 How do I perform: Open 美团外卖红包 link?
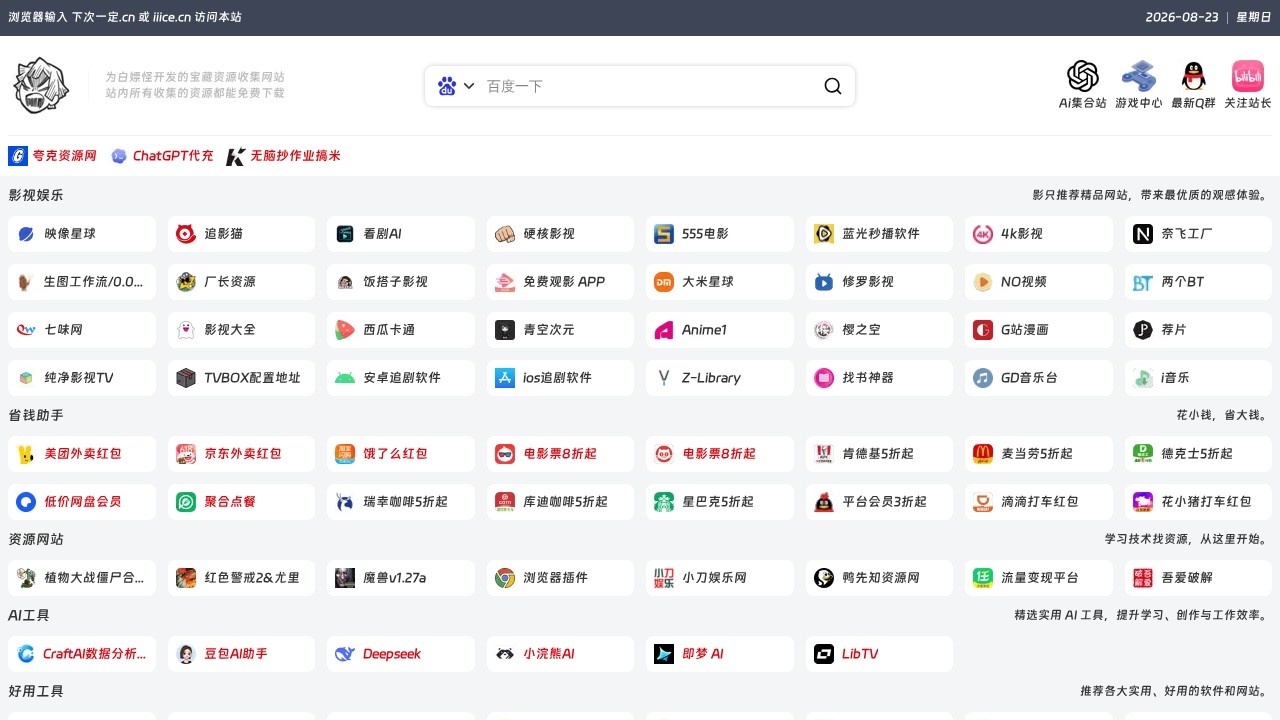tap(82, 454)
